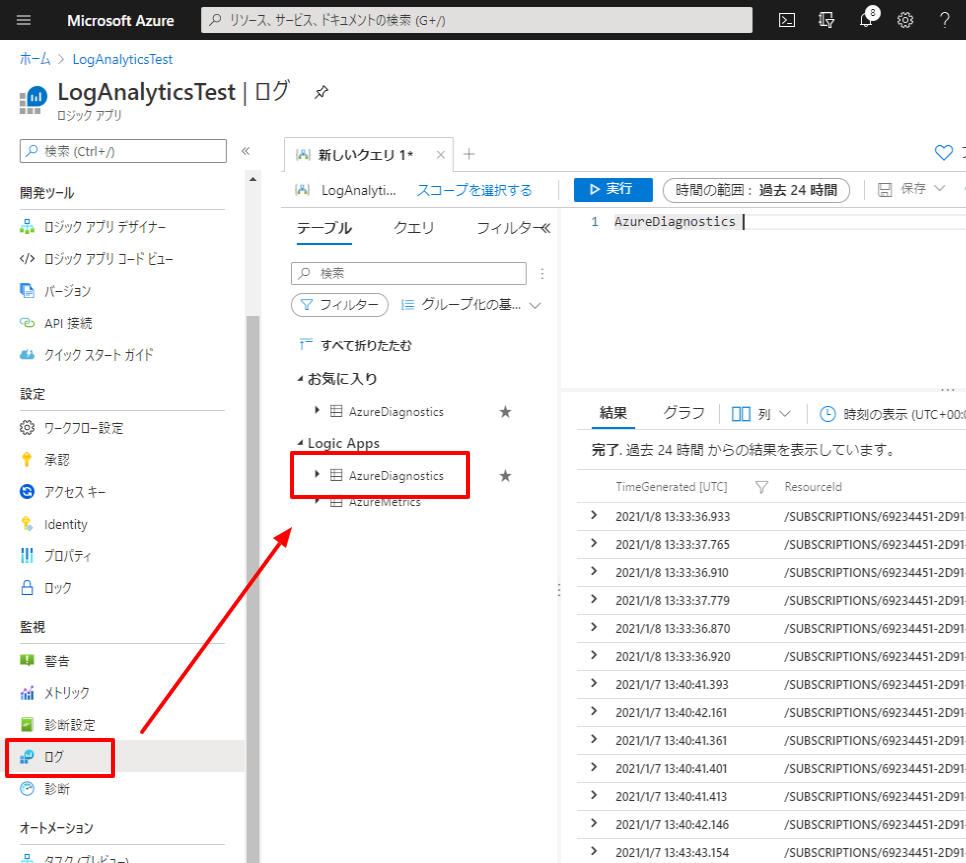Open portal settings gear

[x=905, y=20]
